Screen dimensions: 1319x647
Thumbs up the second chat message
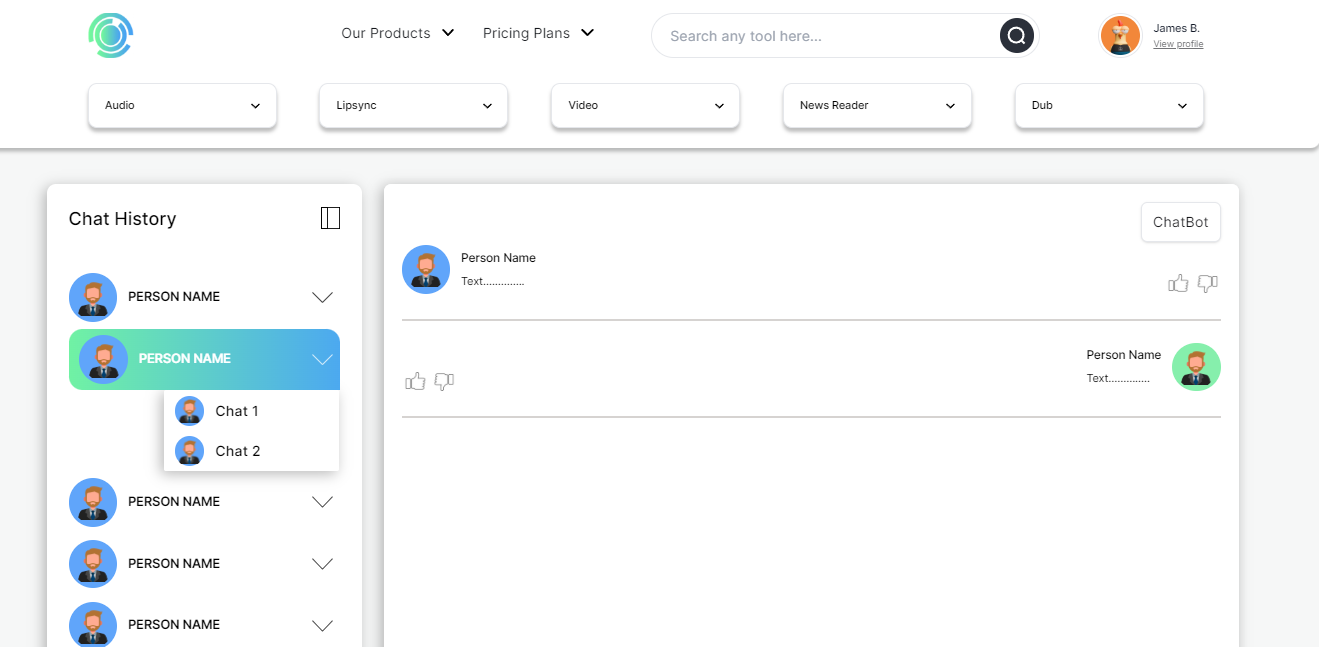(415, 381)
